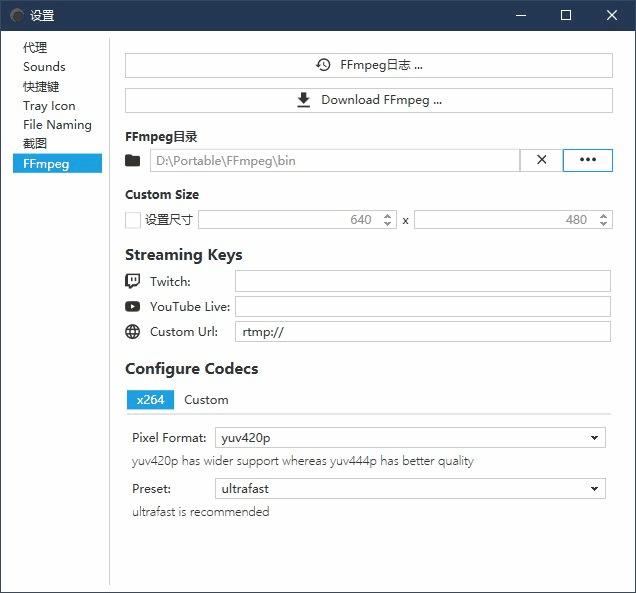Open the Pixel Format dropdown
Viewport: 636px width, 593px height.
pyautogui.click(x=410, y=438)
